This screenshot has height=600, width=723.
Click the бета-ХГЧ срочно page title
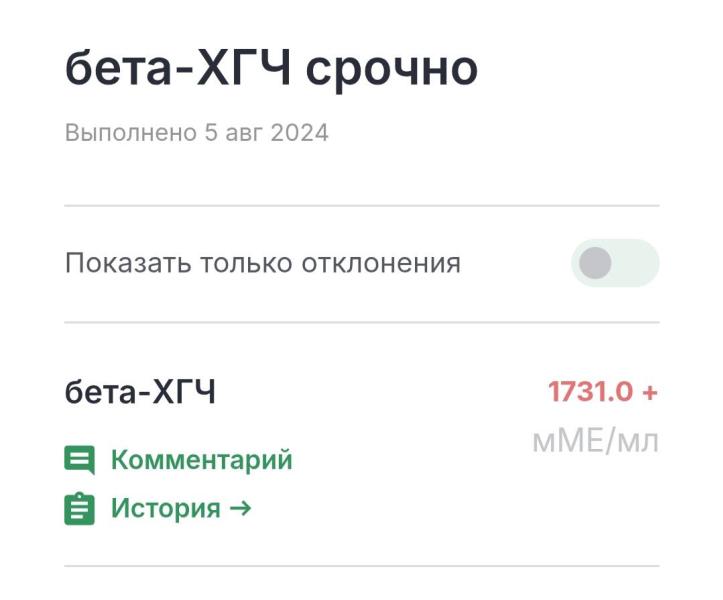coord(271,70)
